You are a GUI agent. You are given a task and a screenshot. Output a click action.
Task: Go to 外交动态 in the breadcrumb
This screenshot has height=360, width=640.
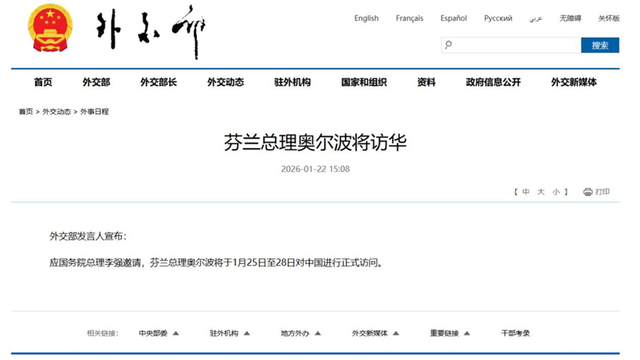click(x=57, y=111)
